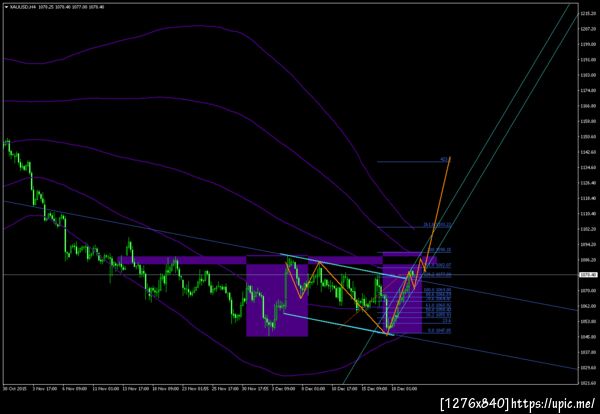Screen dimensions: 600x414
Task: Click the 1199.00 price axis label
Action: tap(587, 44)
